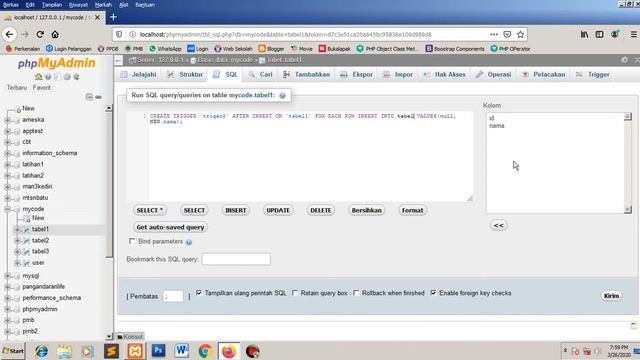The height and width of the screenshot is (360, 640).
Task: Open the Cari tab
Action: (260, 74)
